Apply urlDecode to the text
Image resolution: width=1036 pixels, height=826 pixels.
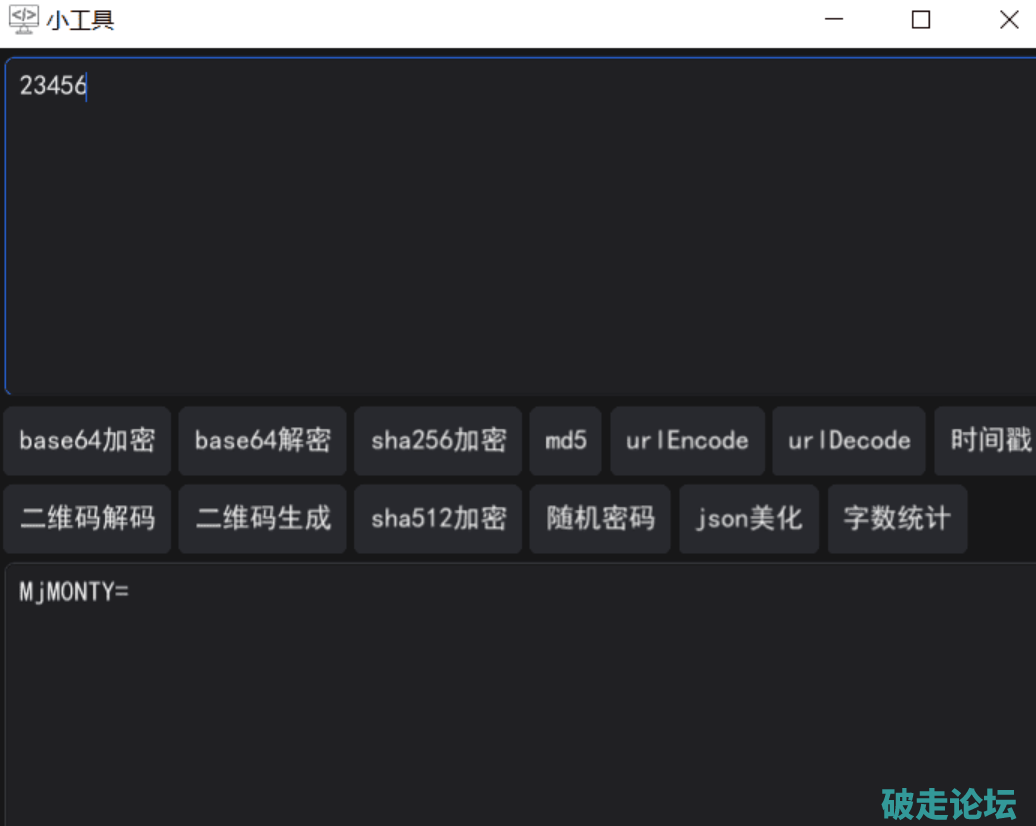(849, 441)
